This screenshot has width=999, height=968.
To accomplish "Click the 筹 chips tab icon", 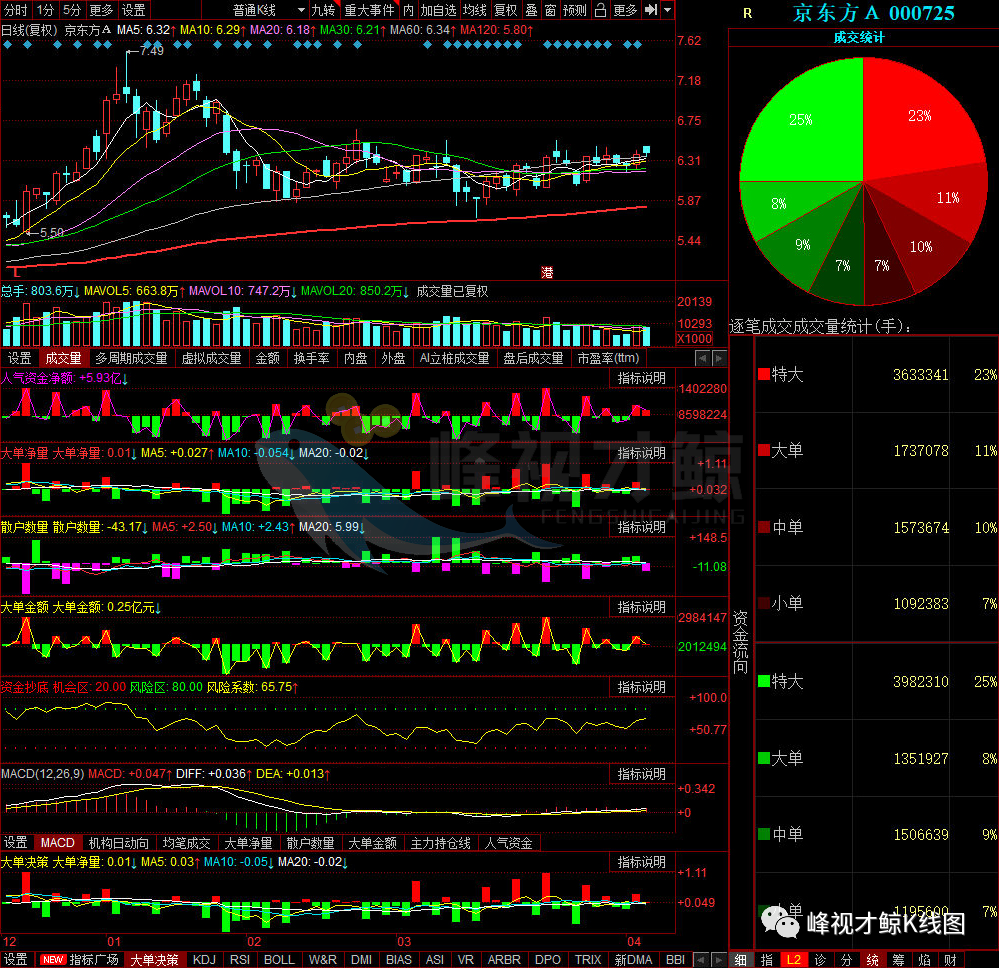I will point(898,959).
